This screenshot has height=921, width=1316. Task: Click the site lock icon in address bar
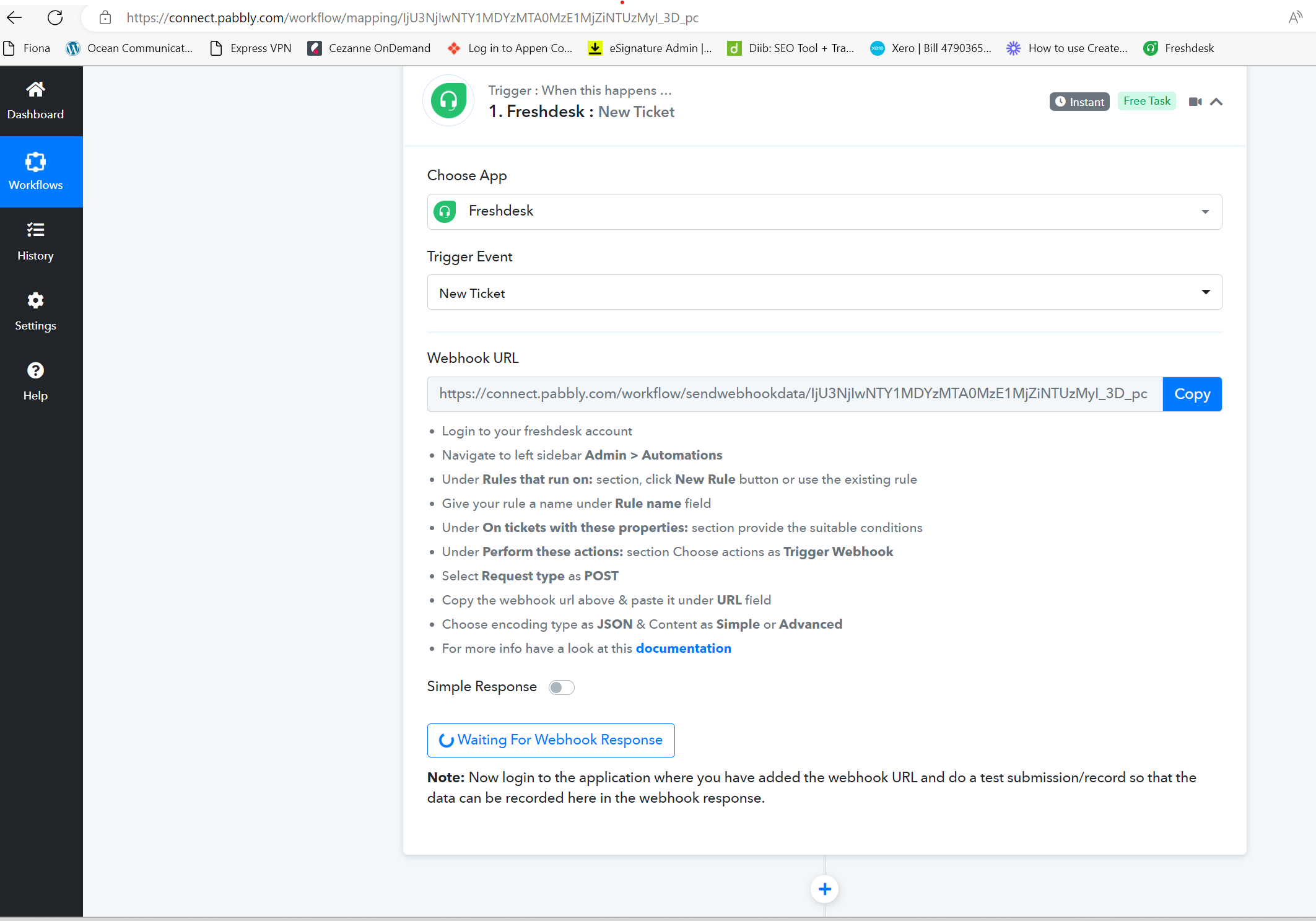pos(105,17)
